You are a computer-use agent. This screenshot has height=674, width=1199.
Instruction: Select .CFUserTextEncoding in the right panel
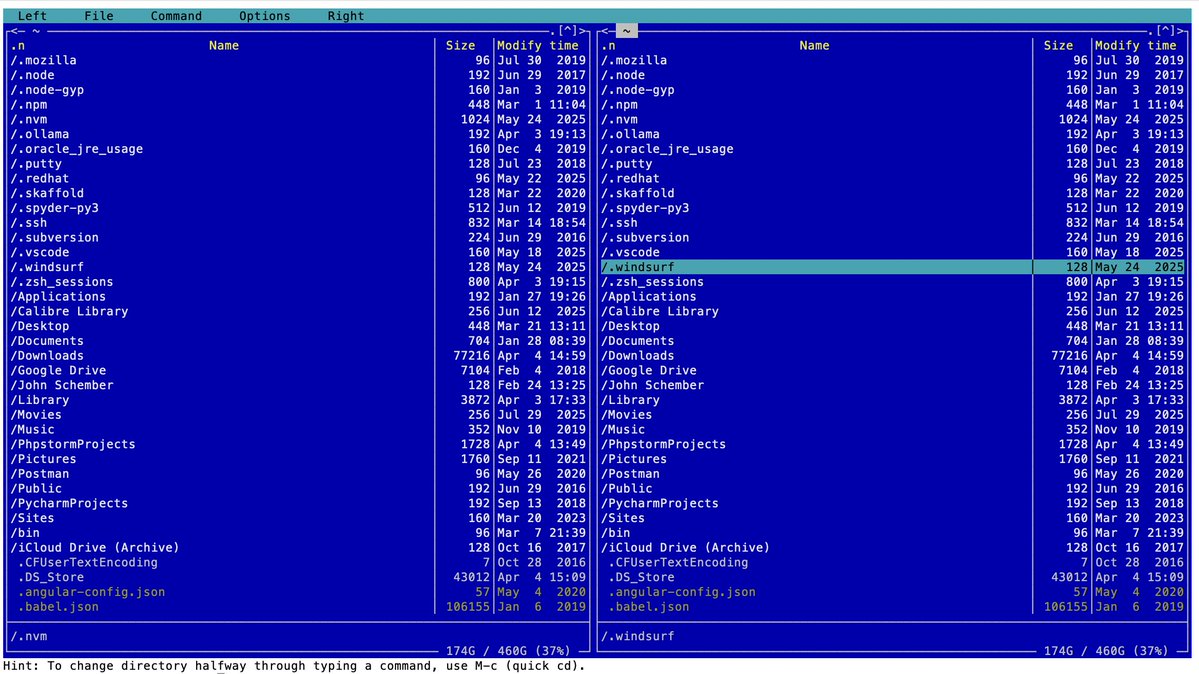pos(892,562)
